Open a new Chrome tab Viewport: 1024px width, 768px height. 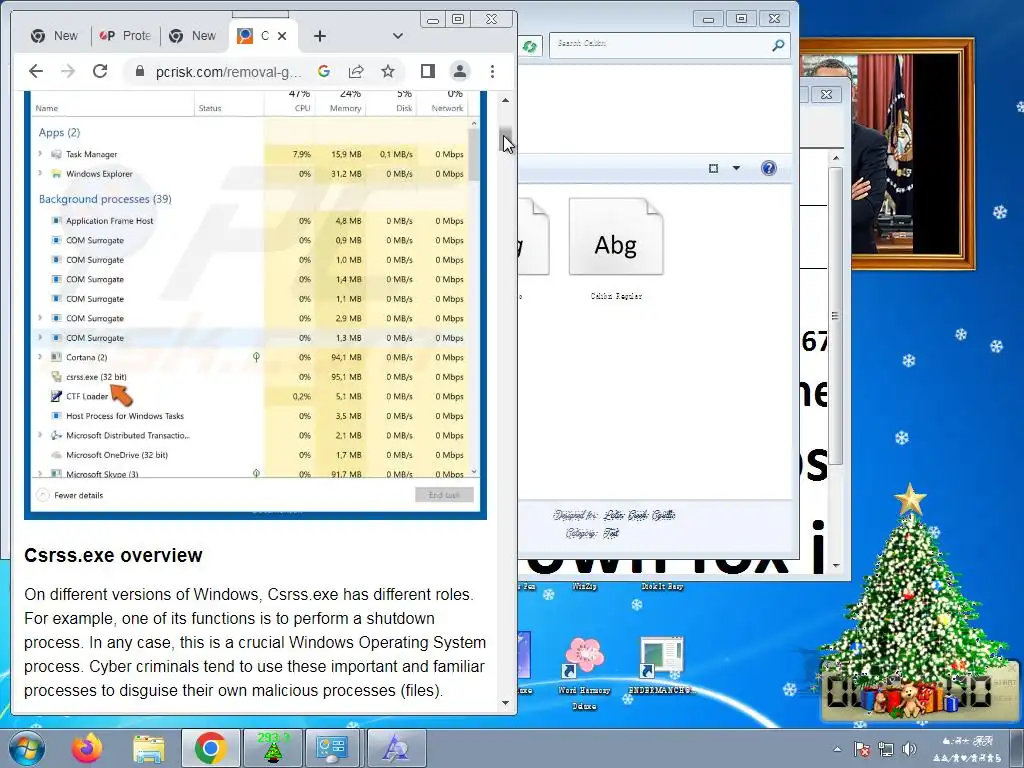click(319, 36)
